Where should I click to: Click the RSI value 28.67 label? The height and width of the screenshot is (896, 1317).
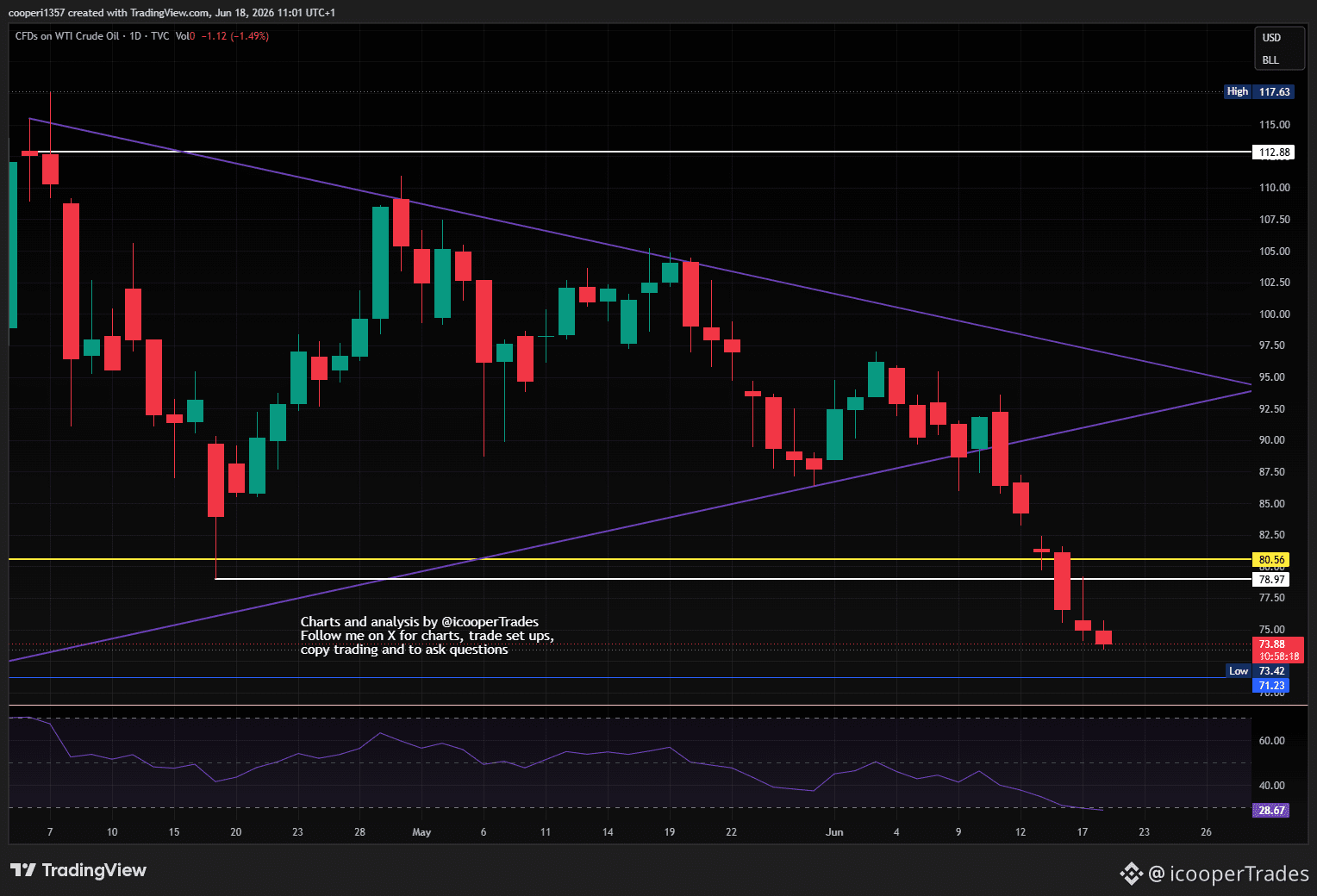point(1271,810)
